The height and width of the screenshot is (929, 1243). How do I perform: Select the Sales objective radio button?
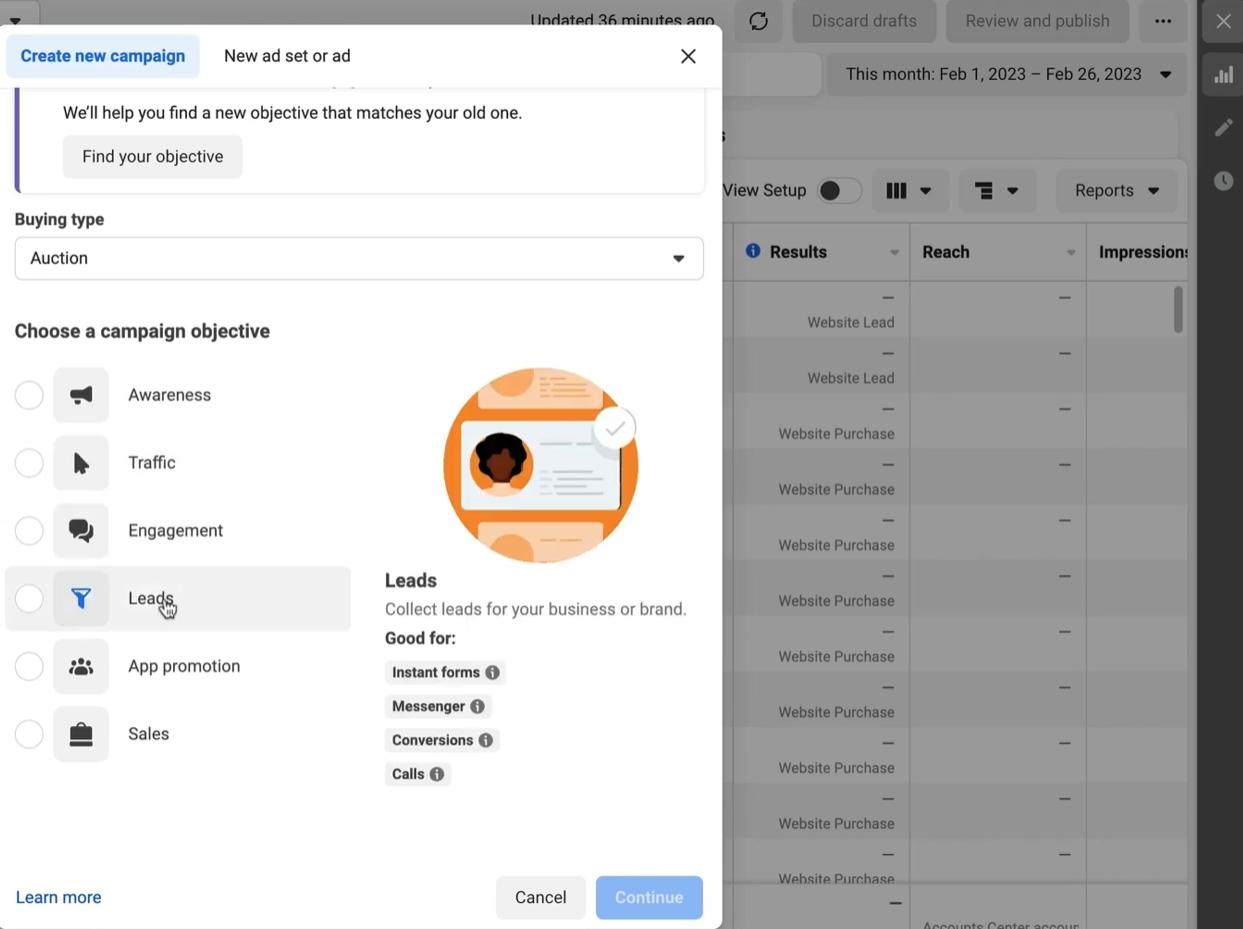tap(29, 734)
